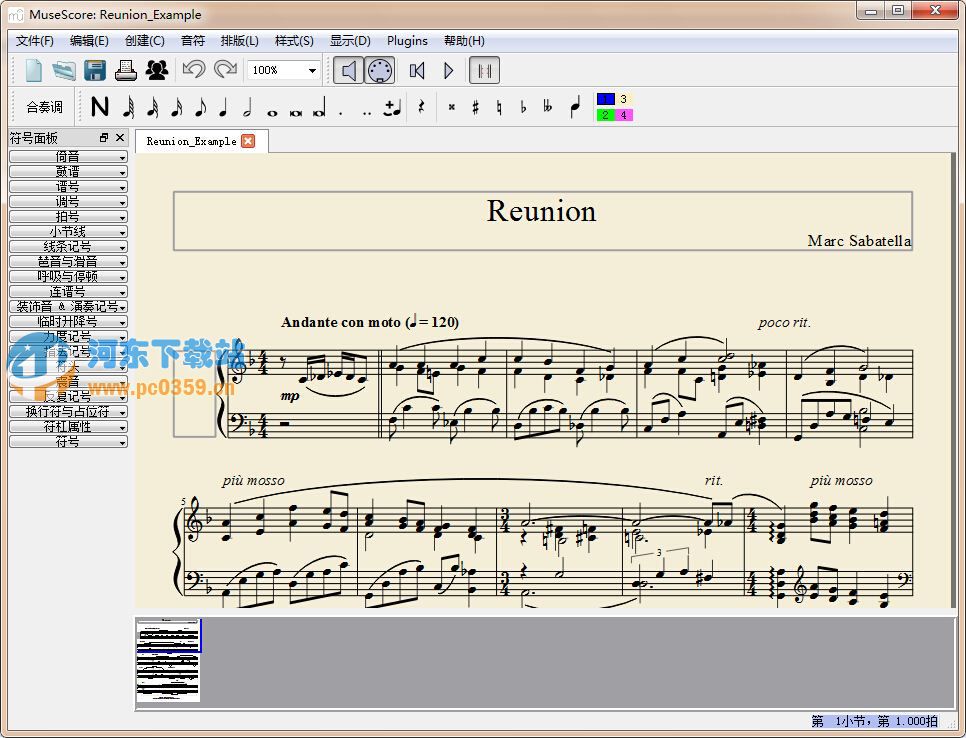This screenshot has height=738, width=966.
Task: Select the flat accidental icon
Action: pyautogui.click(x=523, y=107)
